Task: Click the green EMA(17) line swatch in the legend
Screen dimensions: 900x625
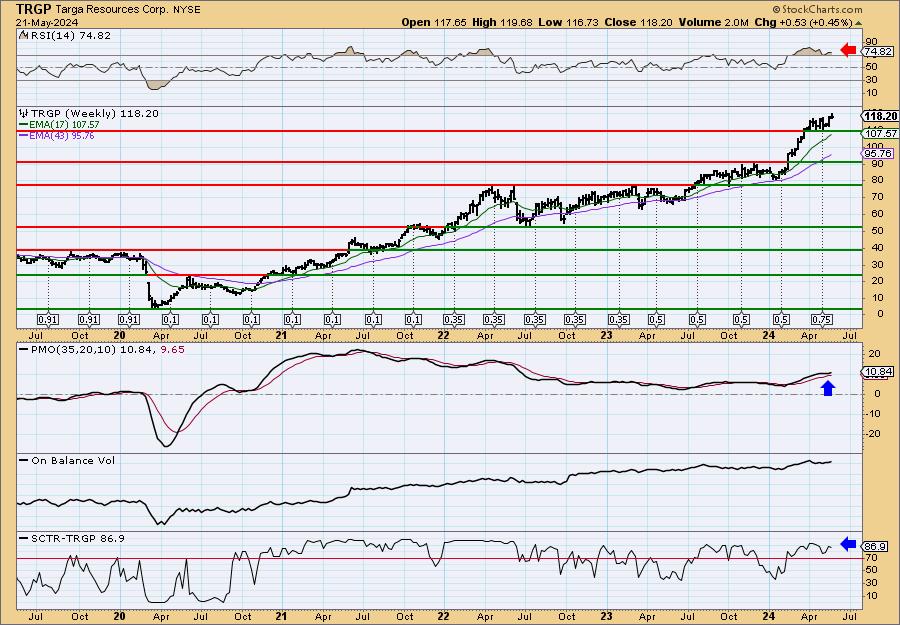Action: pos(24,125)
